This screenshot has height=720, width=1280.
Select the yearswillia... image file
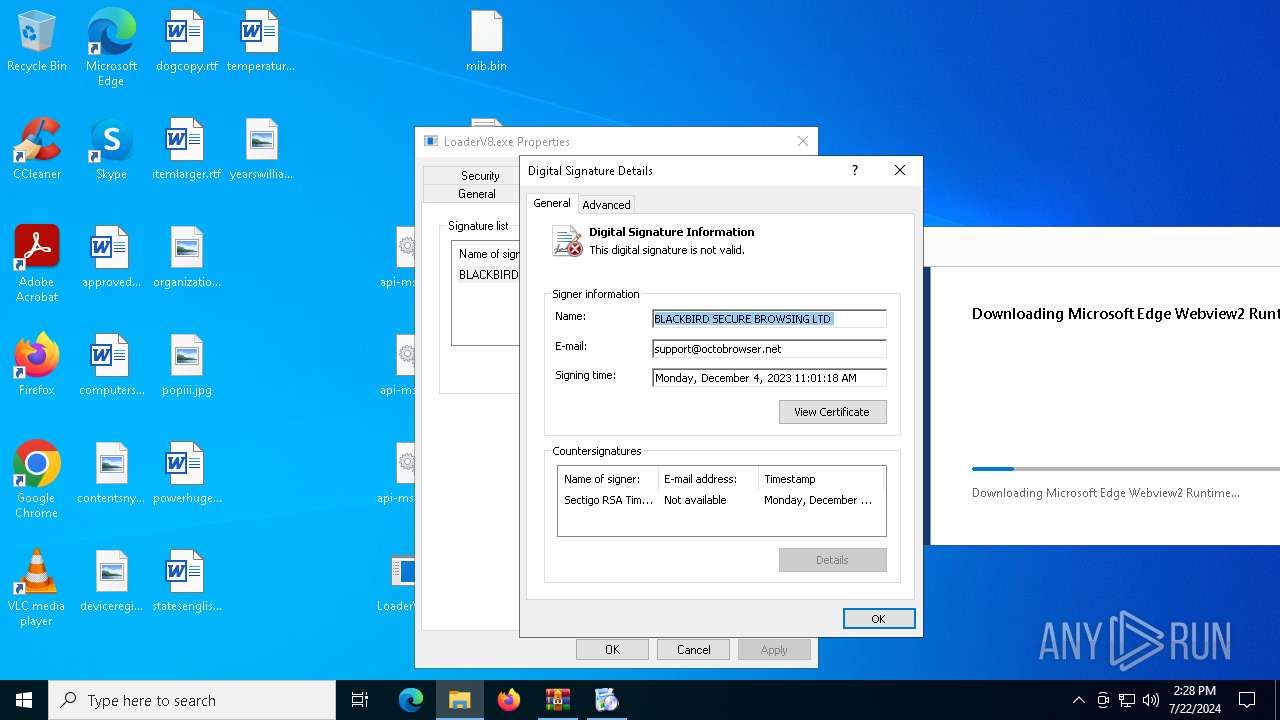coord(260,149)
